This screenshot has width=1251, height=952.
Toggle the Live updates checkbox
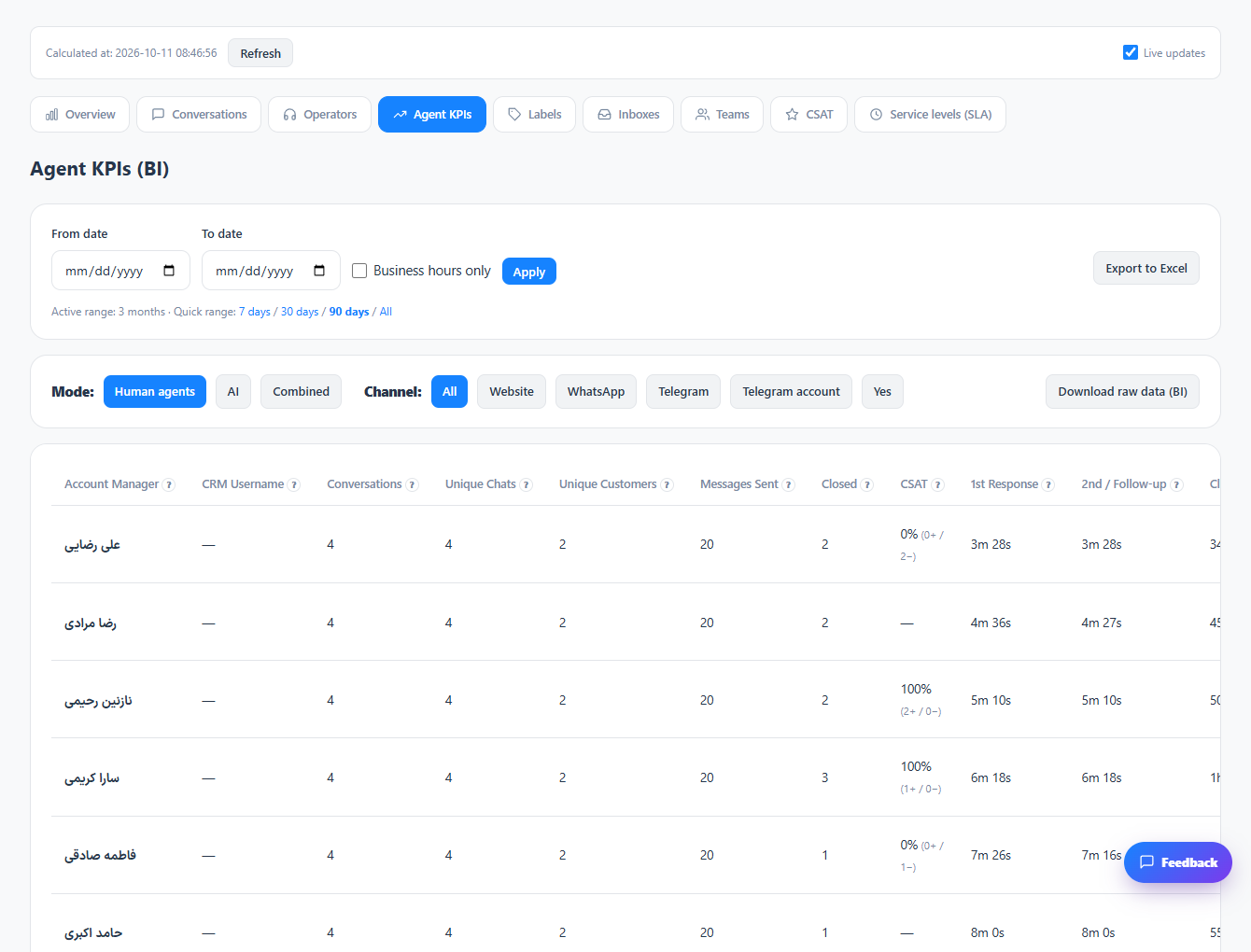pos(1131,52)
